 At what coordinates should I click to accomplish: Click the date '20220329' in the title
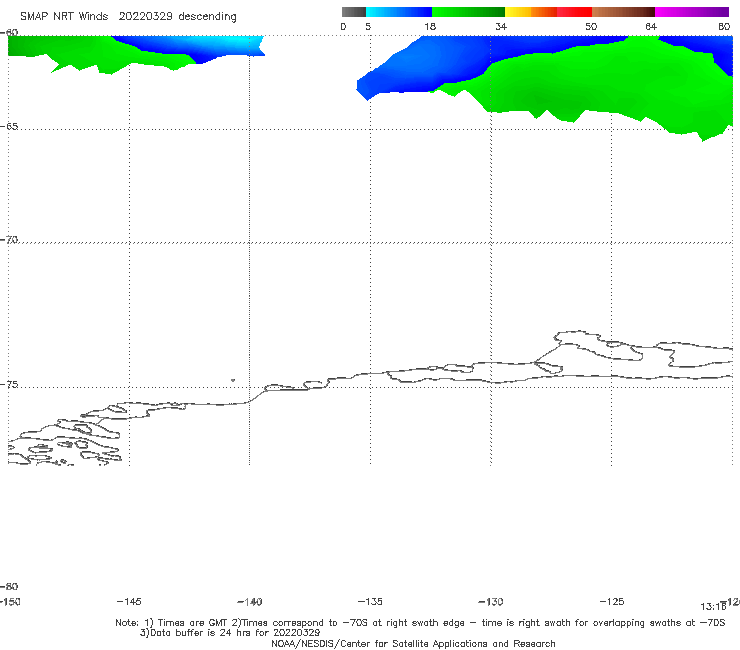pyautogui.click(x=145, y=17)
